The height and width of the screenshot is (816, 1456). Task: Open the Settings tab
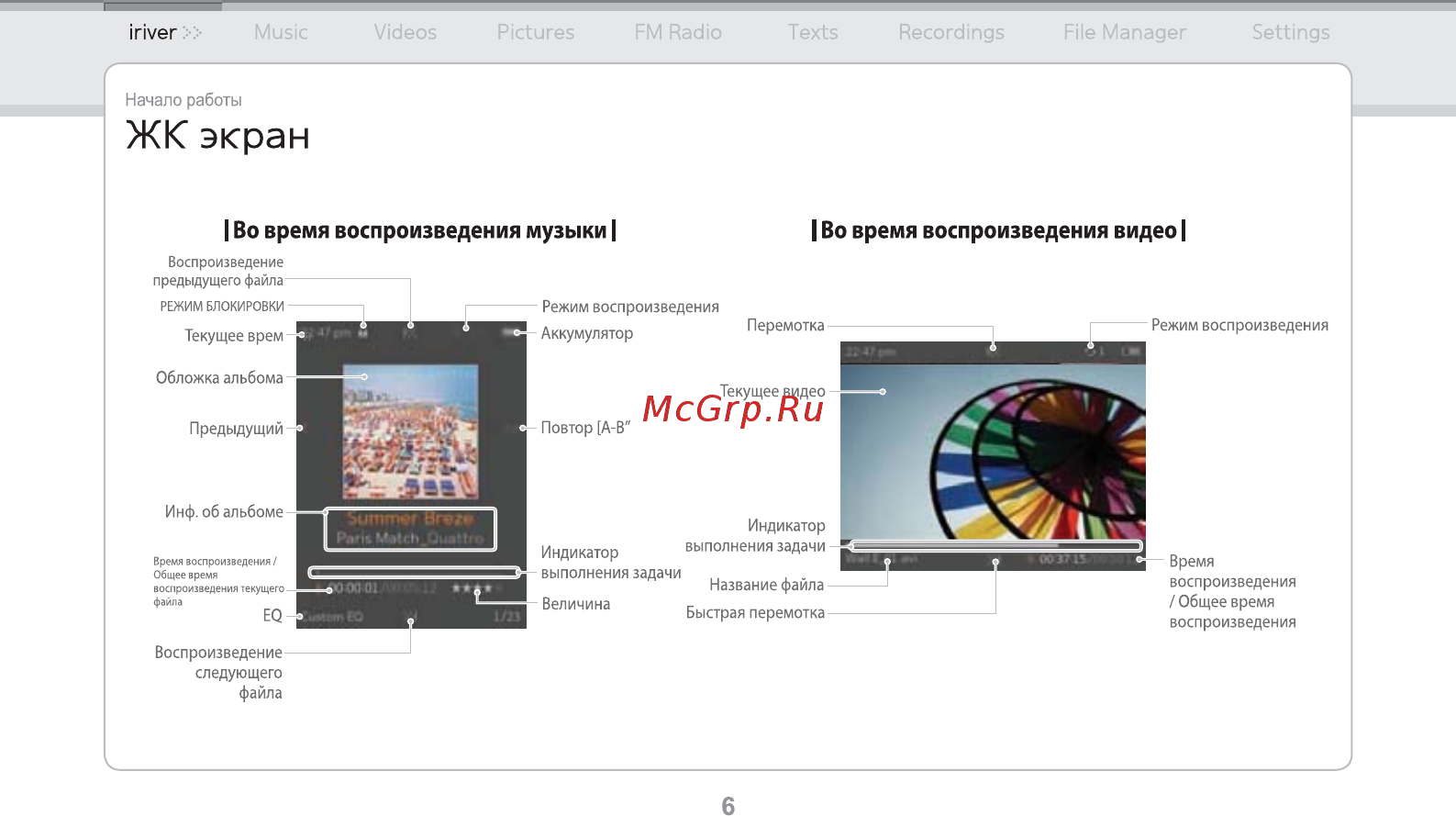pos(1291,32)
